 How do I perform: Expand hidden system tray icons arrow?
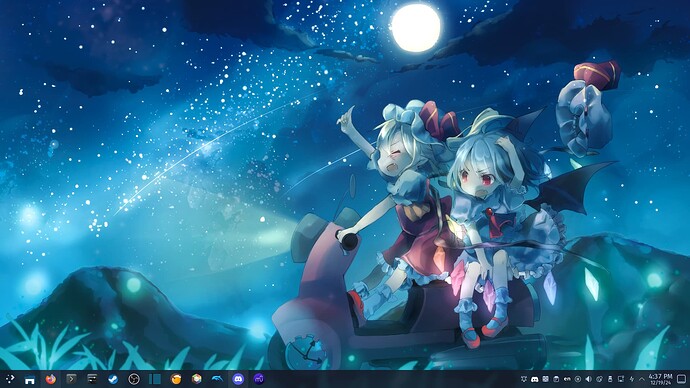[x=642, y=379]
